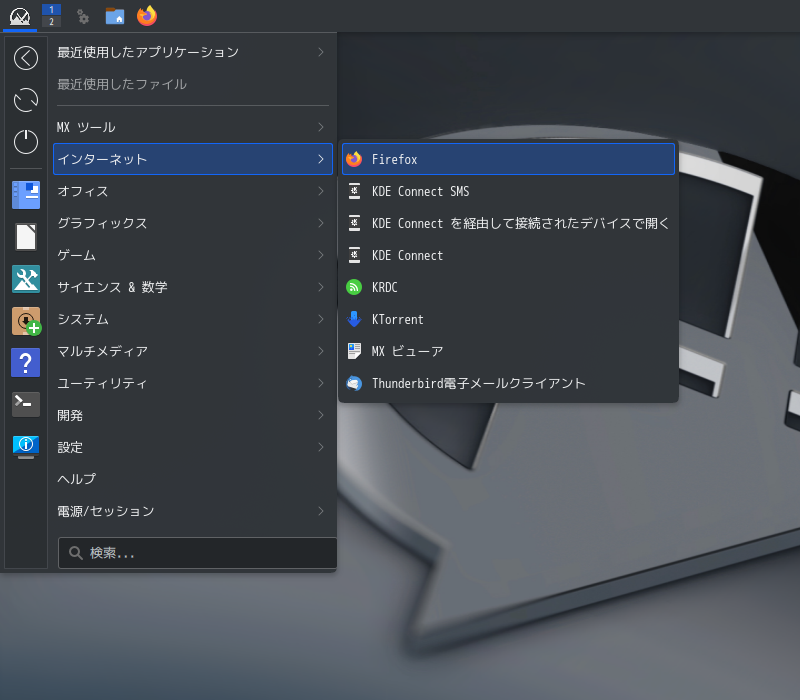Screen dimensions: 800x700
Task: Launch Thunderbird電子メールクライアント
Action: point(508,383)
